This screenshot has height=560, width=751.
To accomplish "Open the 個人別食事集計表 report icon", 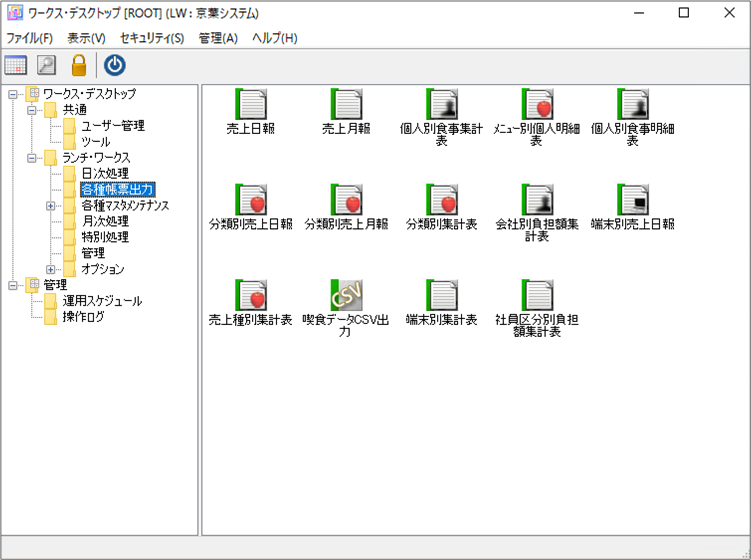I will click(441, 105).
